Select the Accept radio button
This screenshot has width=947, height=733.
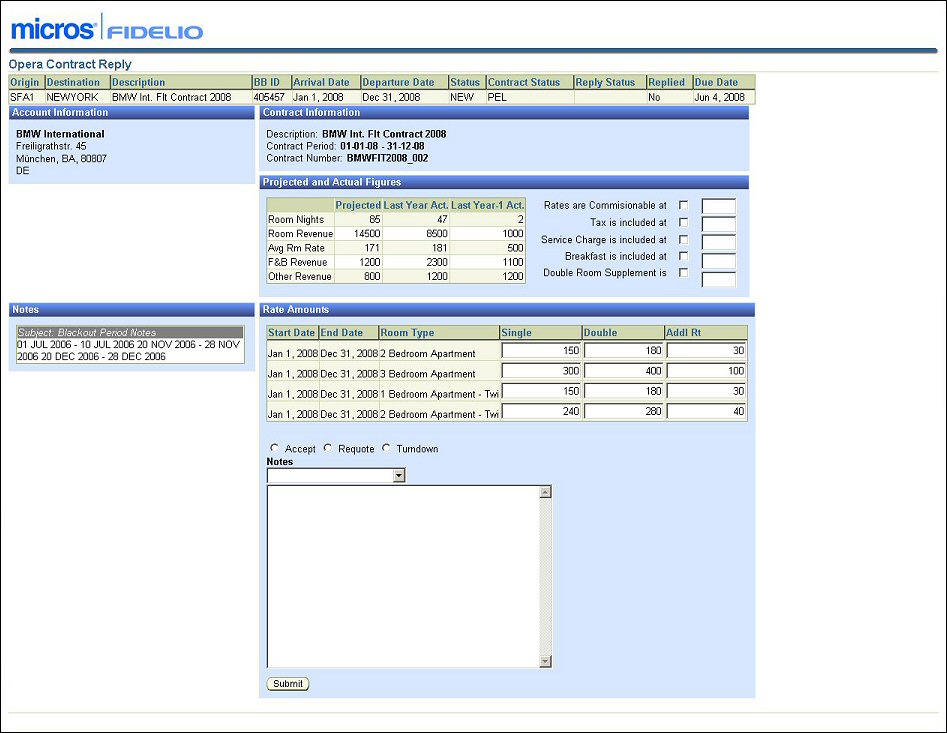pyautogui.click(x=274, y=448)
